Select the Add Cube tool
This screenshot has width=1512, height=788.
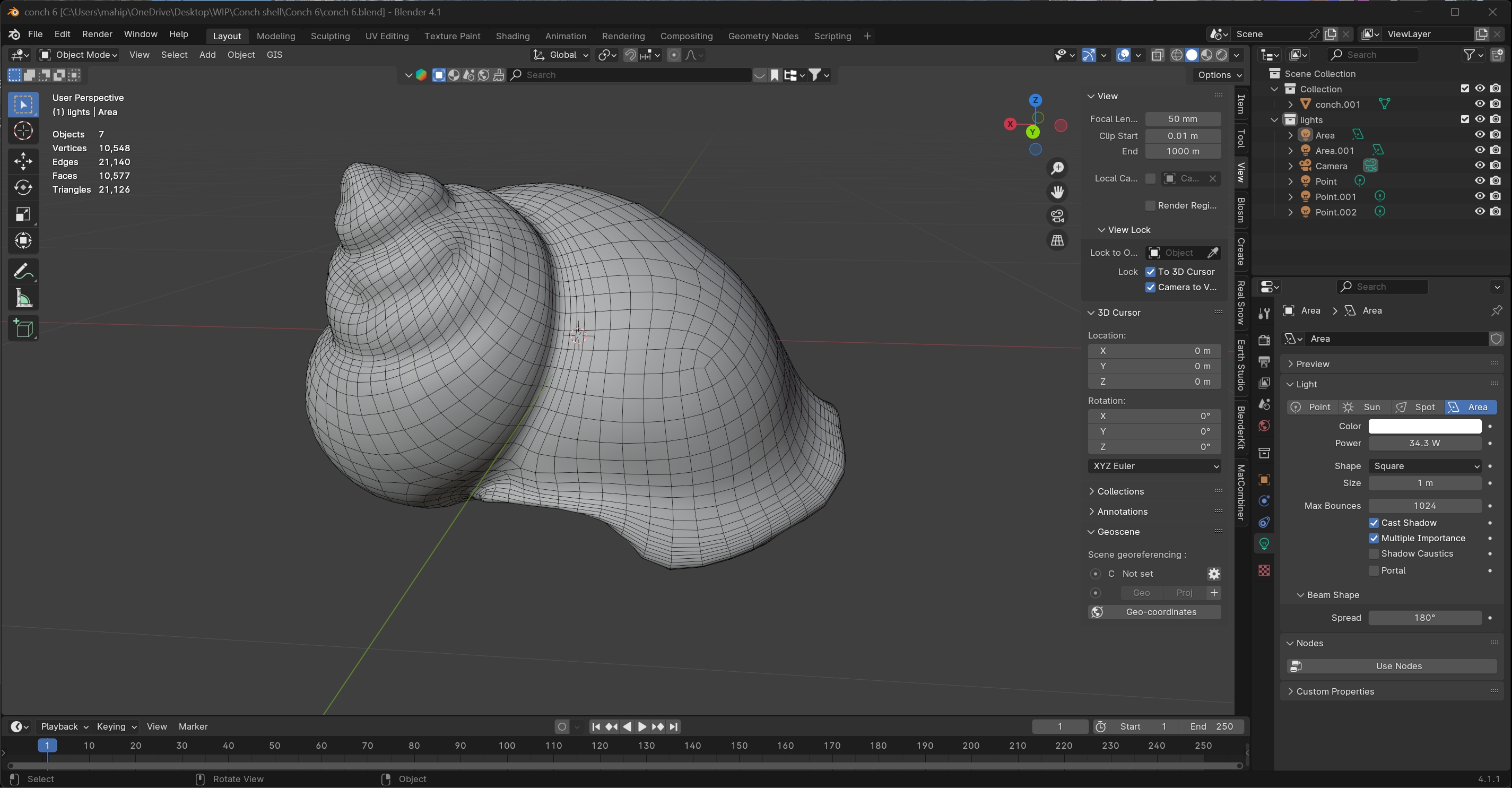pyautogui.click(x=23, y=328)
